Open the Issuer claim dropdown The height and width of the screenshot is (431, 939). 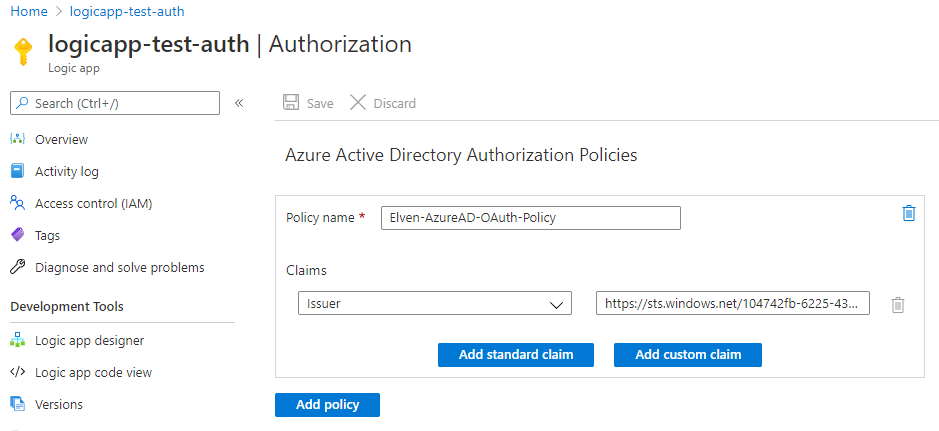[435, 303]
